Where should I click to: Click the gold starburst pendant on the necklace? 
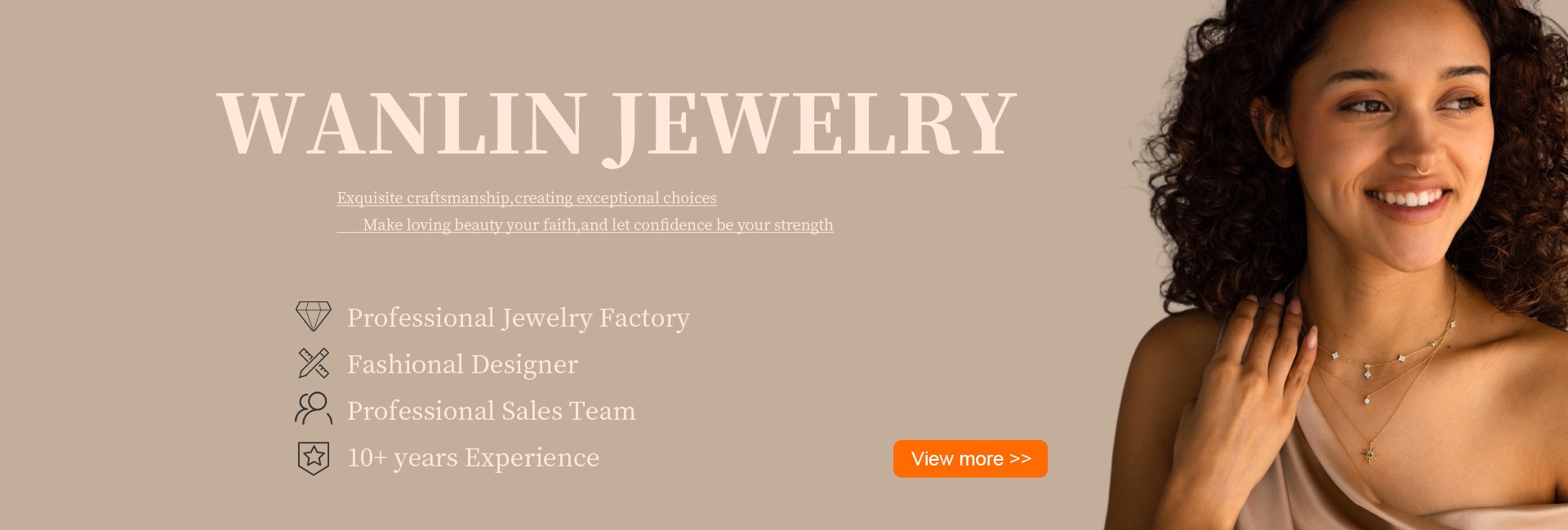click(1370, 452)
